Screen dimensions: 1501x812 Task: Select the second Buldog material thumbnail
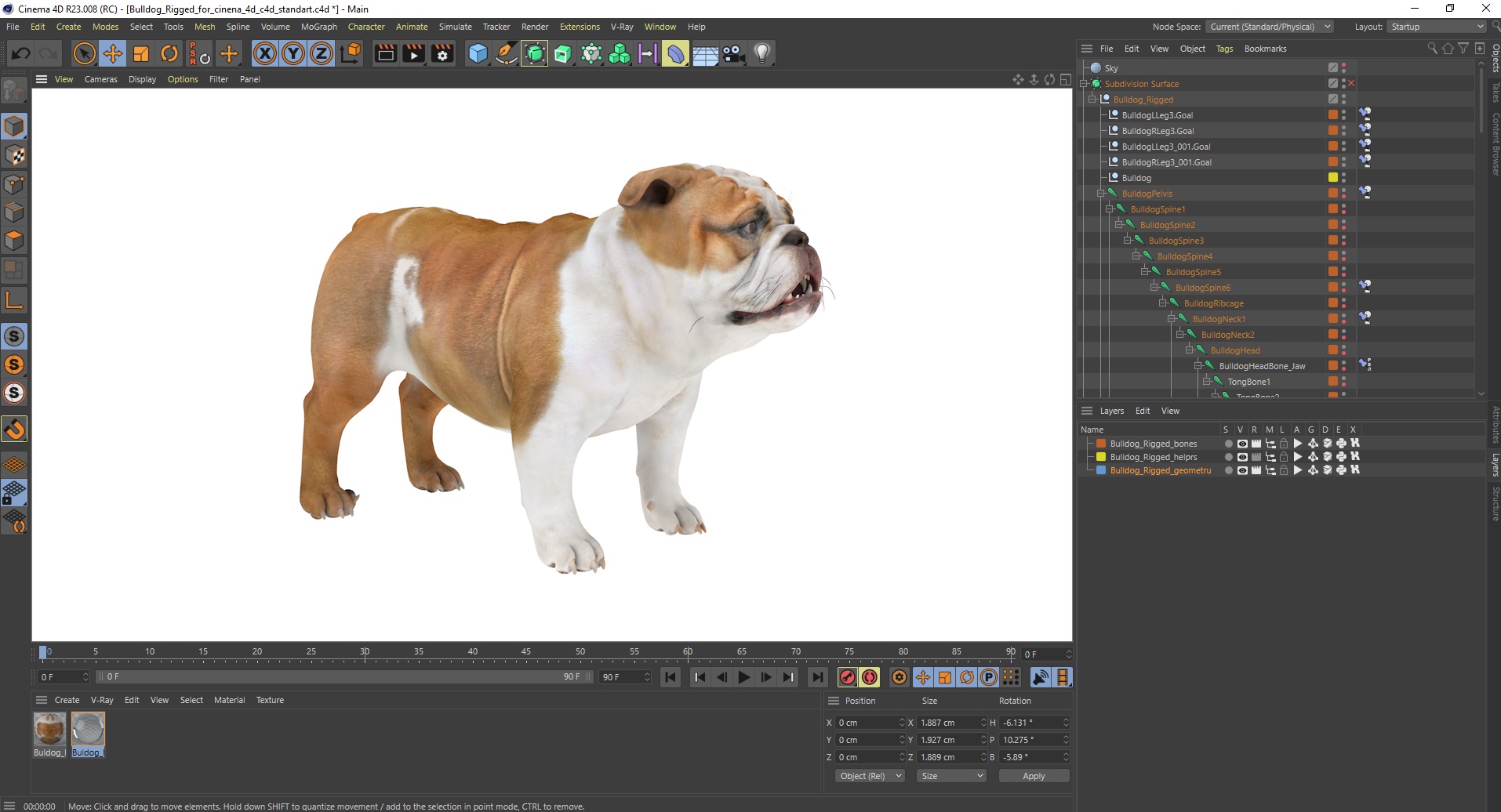(88, 729)
